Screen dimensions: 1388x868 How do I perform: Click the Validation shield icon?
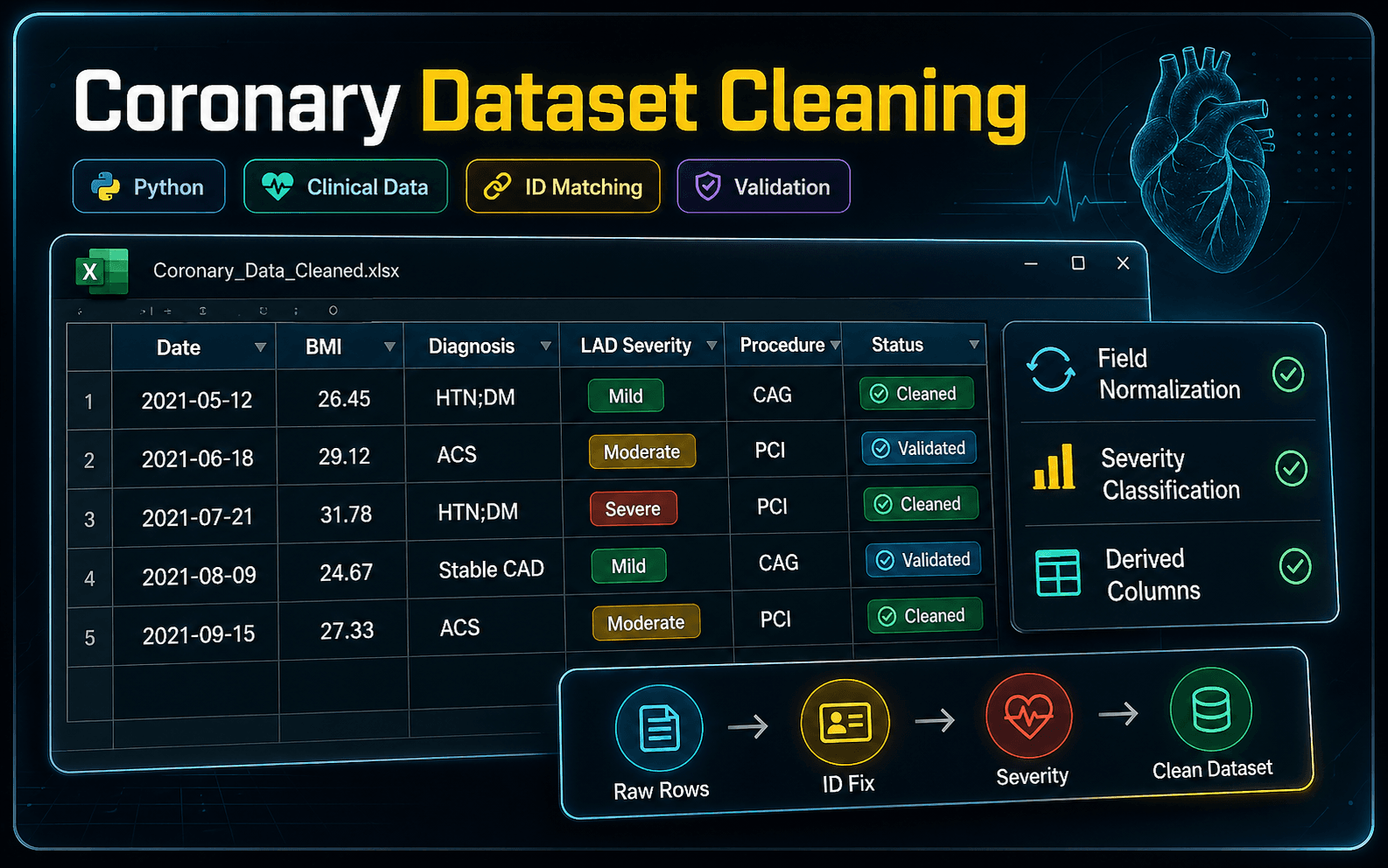tap(707, 186)
